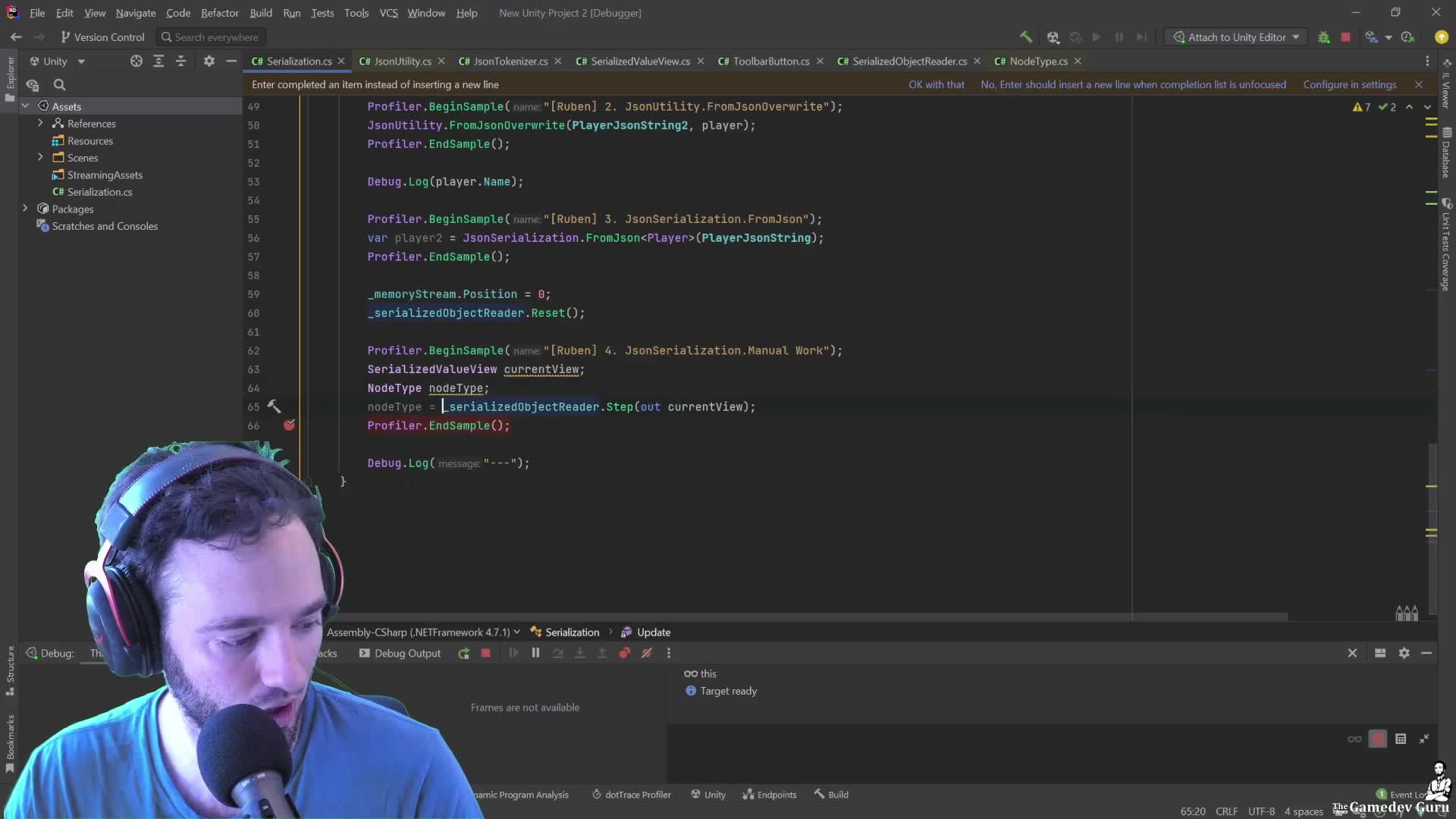The image size is (1456, 819).
Task: Click the Step Over icon in debugger toolbar
Action: click(x=559, y=653)
